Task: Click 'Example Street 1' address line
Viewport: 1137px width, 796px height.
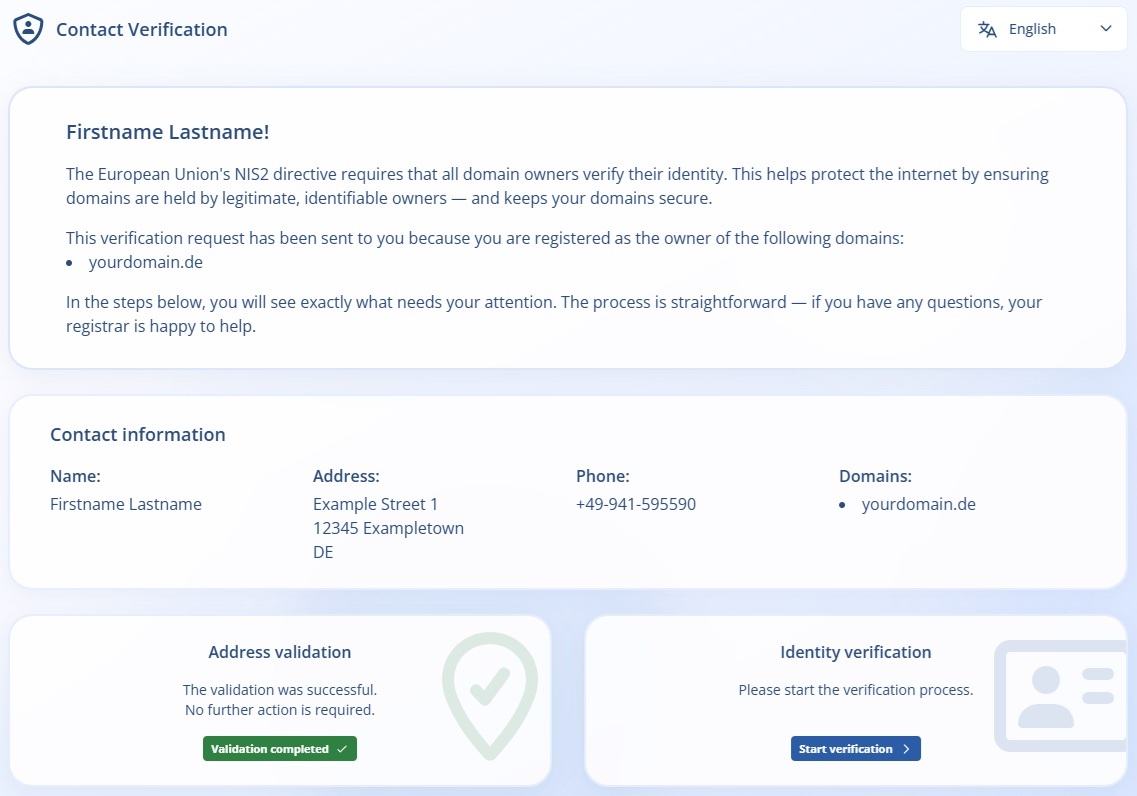Action: [x=376, y=504]
